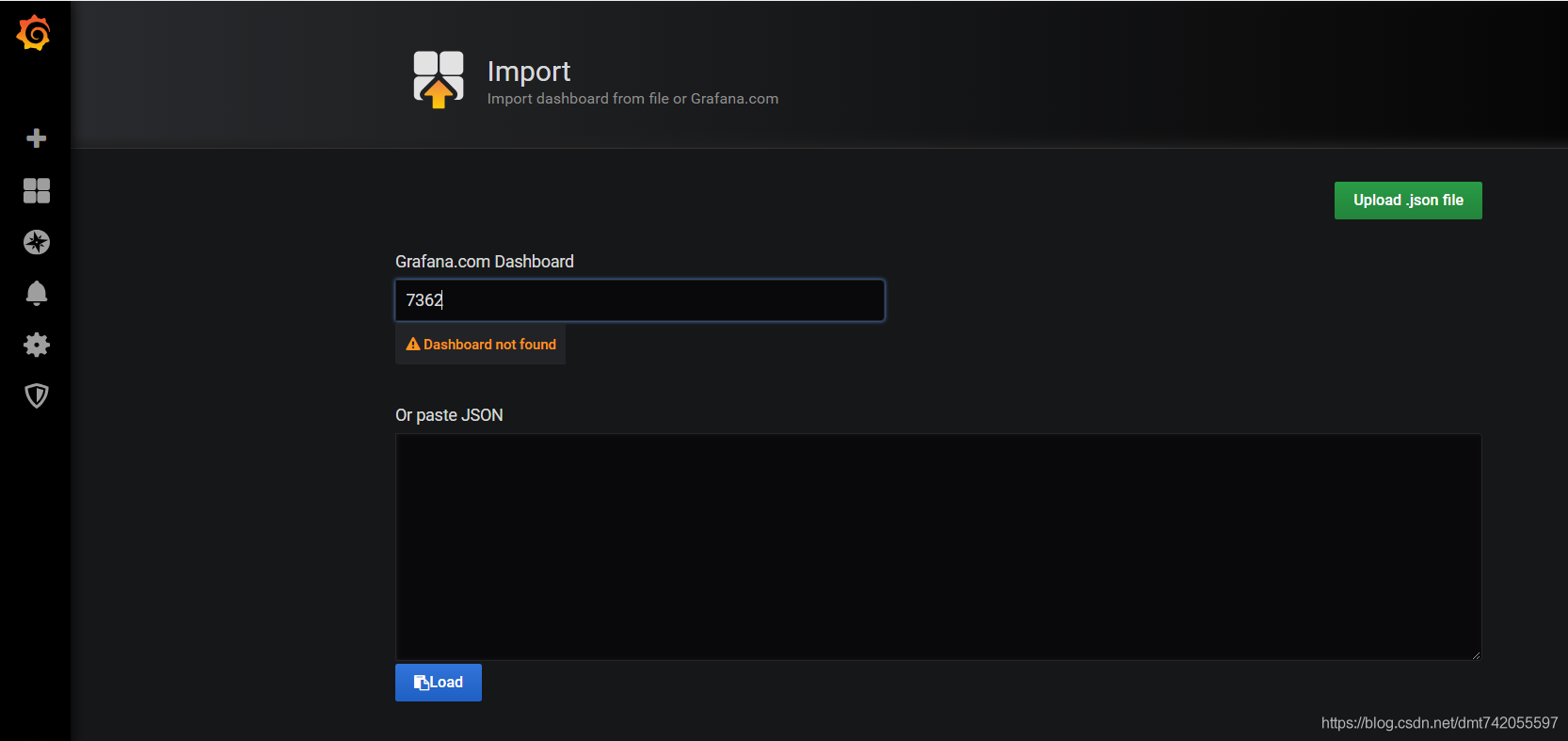Click inside the paste JSON text area
Image resolution: width=1568 pixels, height=741 pixels.
click(938, 547)
